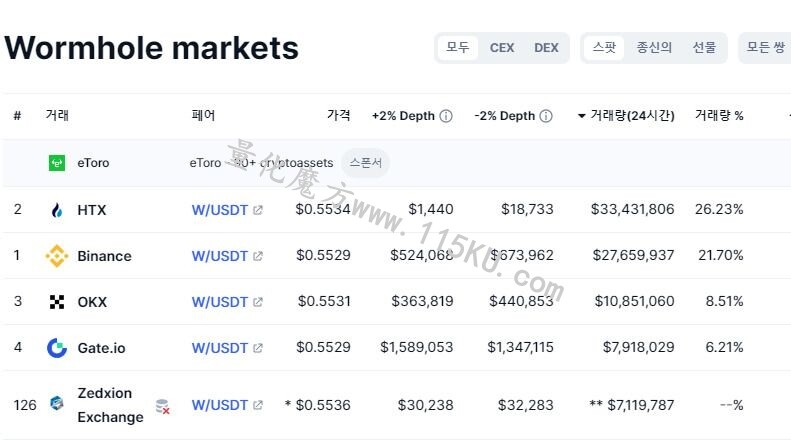Open Binance W/USDT external link icon
This screenshot has width=791, height=440.
pos(258,256)
